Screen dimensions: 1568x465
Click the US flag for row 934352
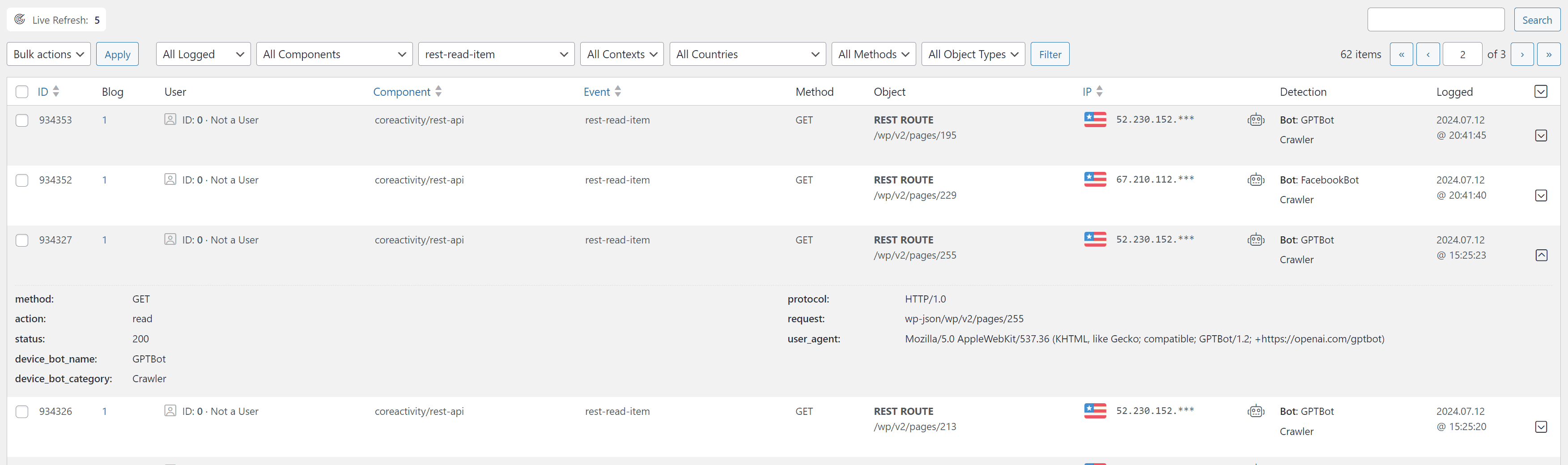click(1095, 179)
